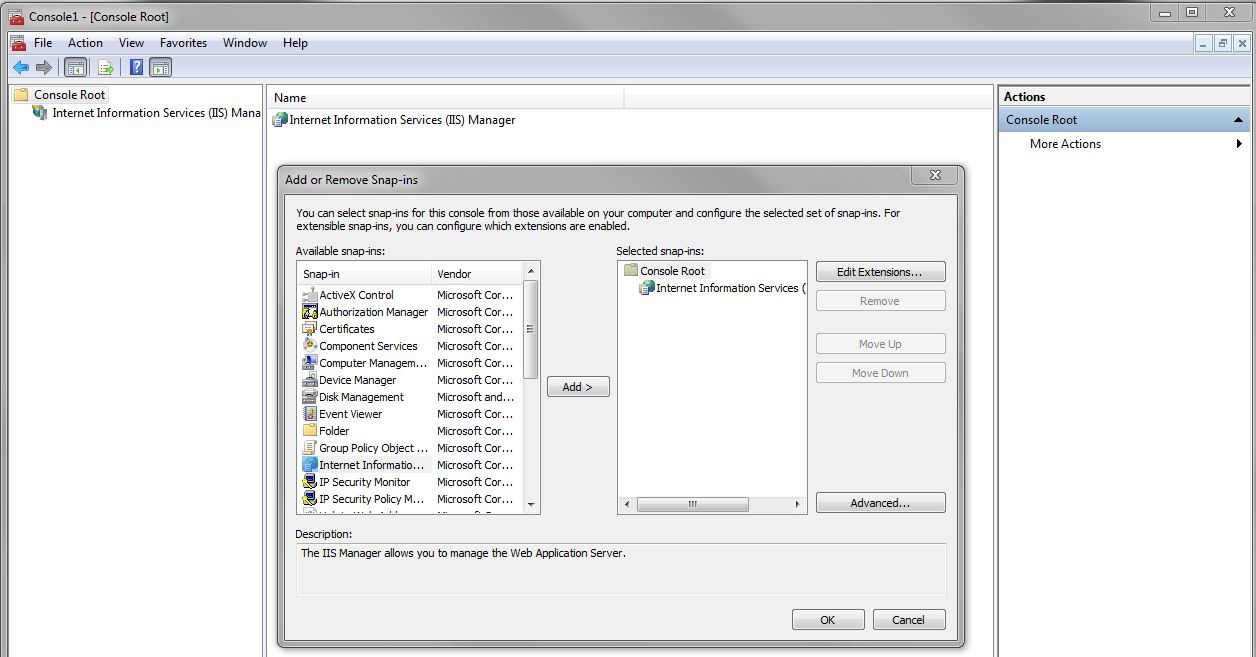This screenshot has width=1256, height=657.
Task: Select Internet Information Services (IIS) Mana tree node
Action: [x=156, y=113]
